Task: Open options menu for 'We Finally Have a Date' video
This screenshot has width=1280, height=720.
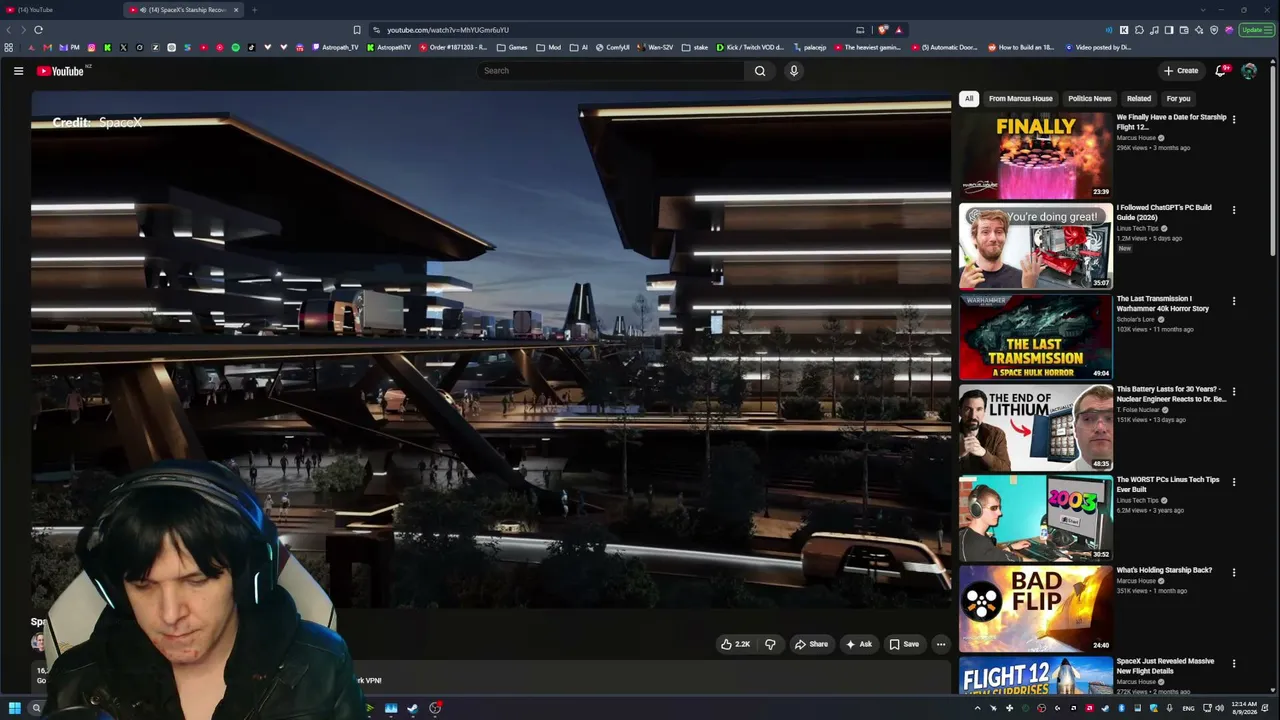Action: tap(1234, 119)
